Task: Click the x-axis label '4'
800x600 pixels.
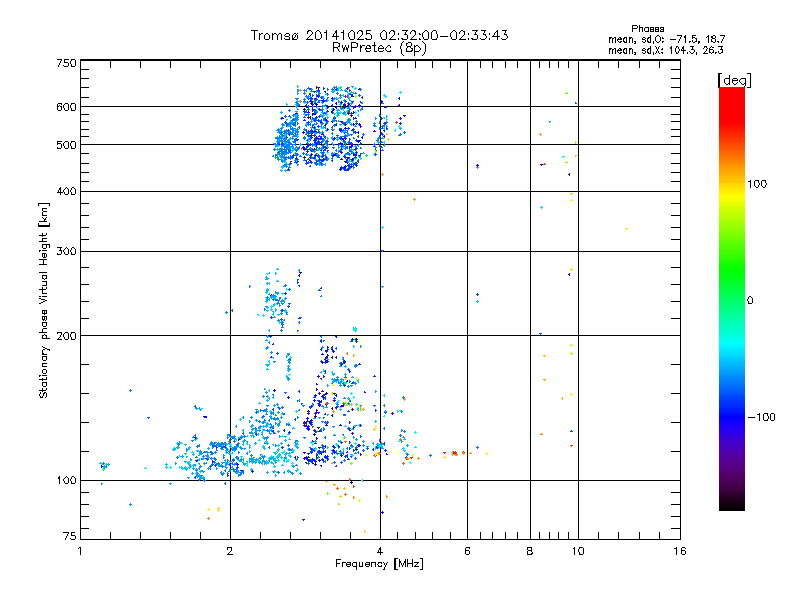Action: tap(380, 552)
